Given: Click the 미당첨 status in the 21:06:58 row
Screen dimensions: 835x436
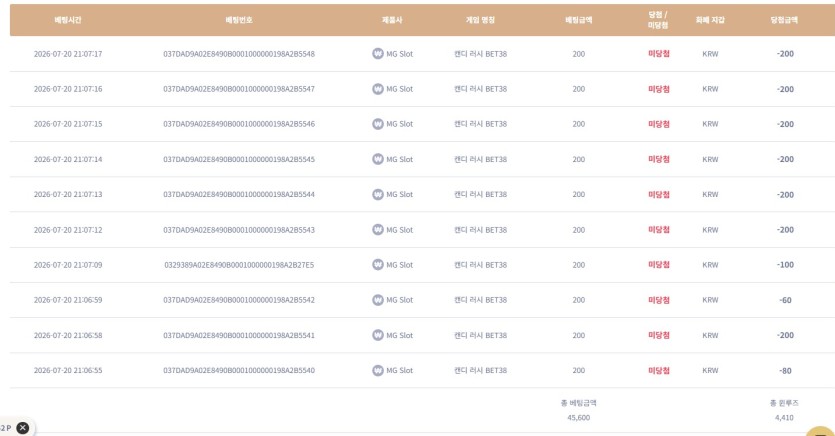Looking at the screenshot, I should coord(658,335).
